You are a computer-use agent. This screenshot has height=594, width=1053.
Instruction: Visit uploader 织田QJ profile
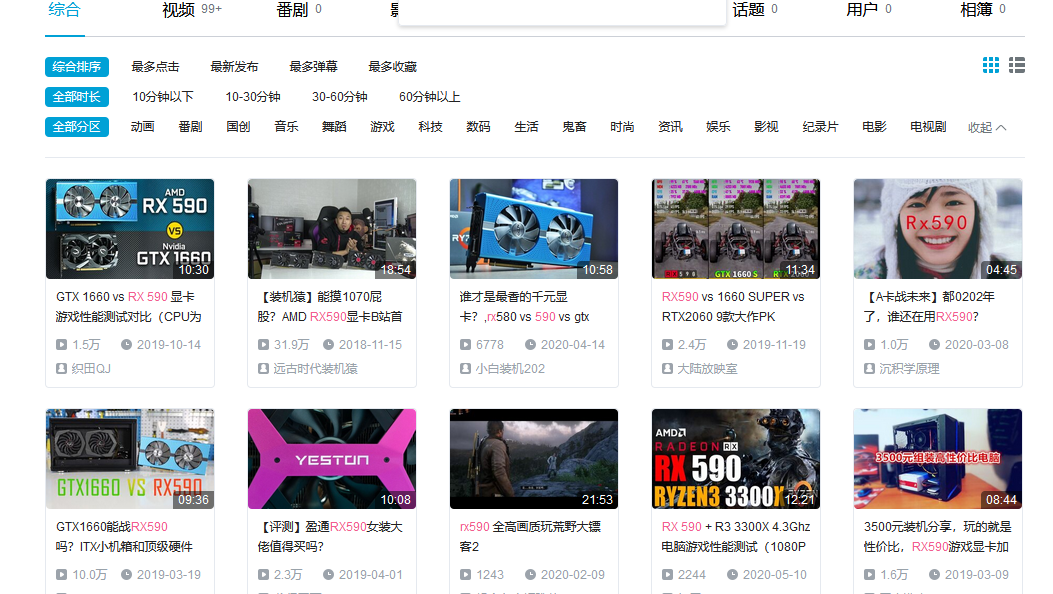[x=91, y=368]
